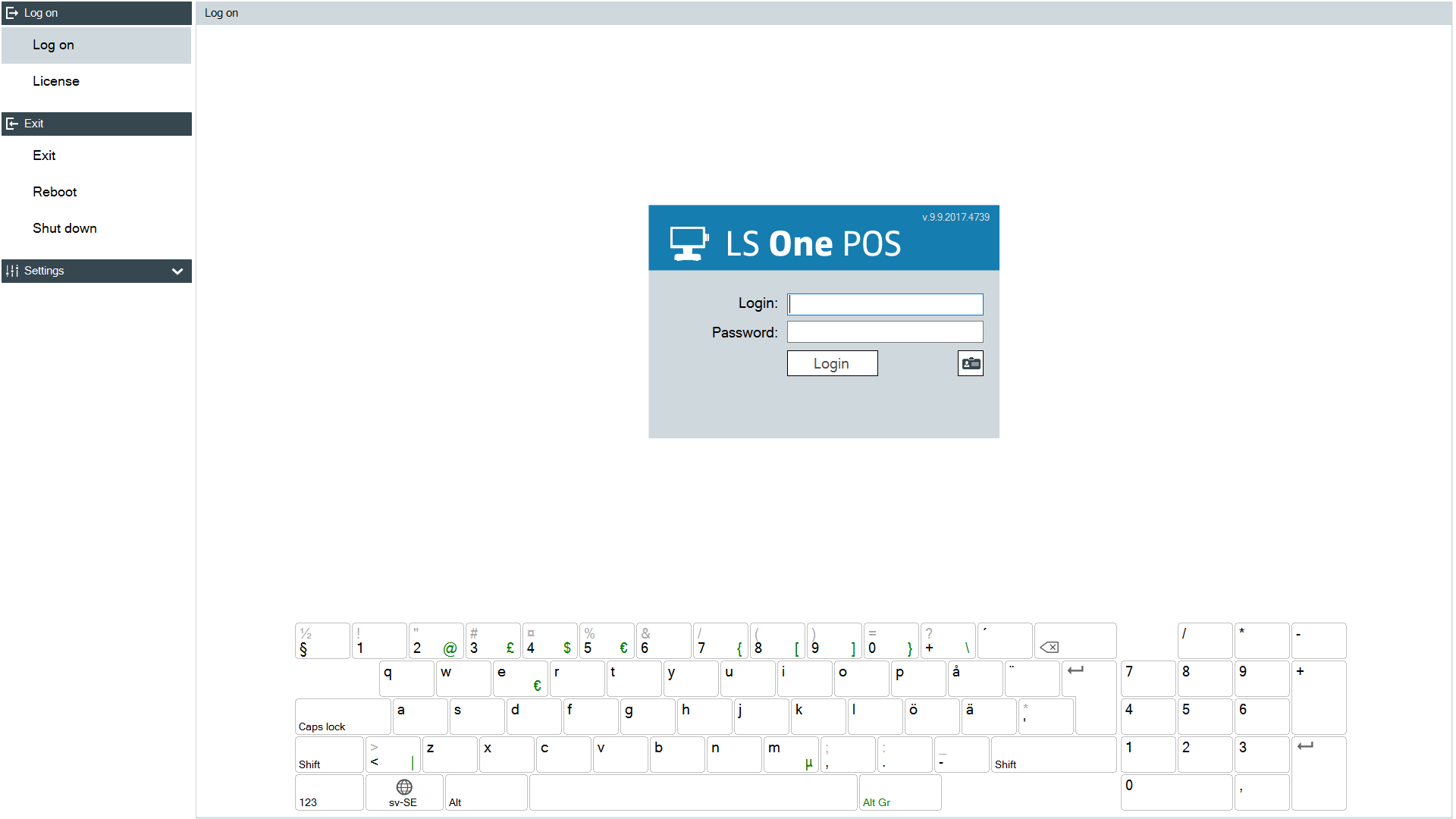1456x819 pixels.
Task: Click the Settings sliders icon
Action: (x=12, y=271)
